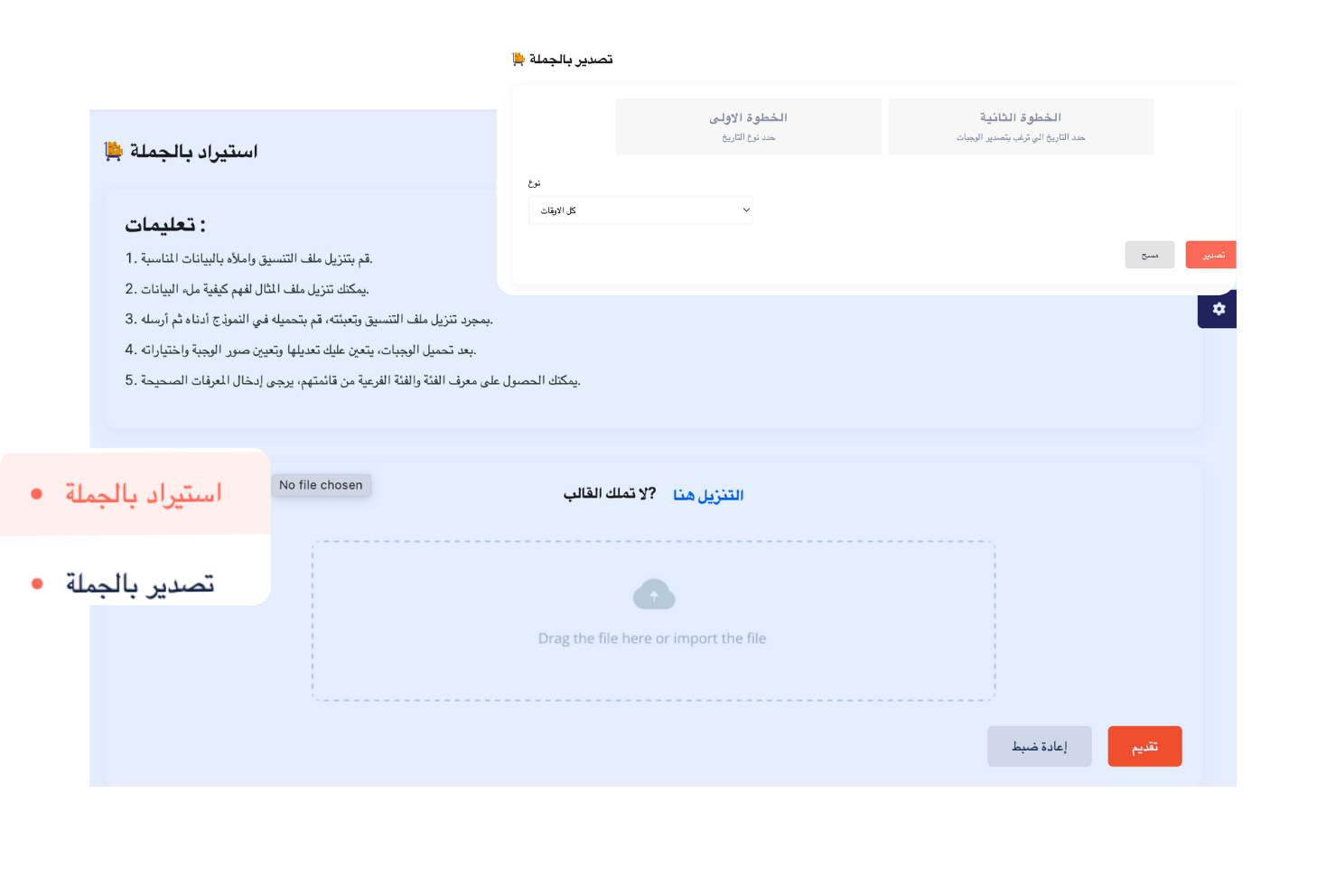
Task: Click the No file chosen file input
Action: 321,485
